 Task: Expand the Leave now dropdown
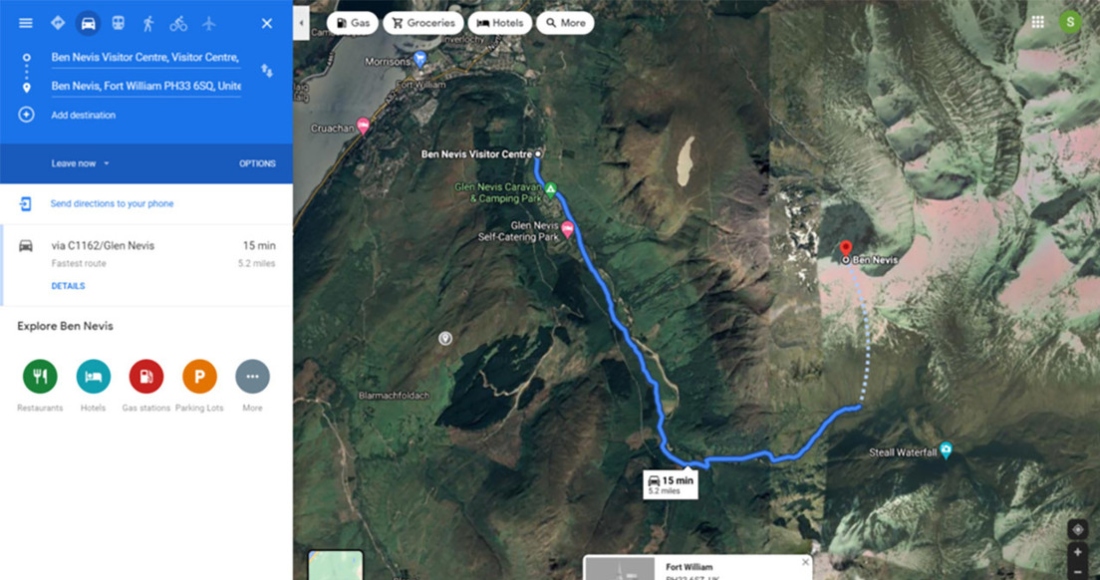pos(80,163)
